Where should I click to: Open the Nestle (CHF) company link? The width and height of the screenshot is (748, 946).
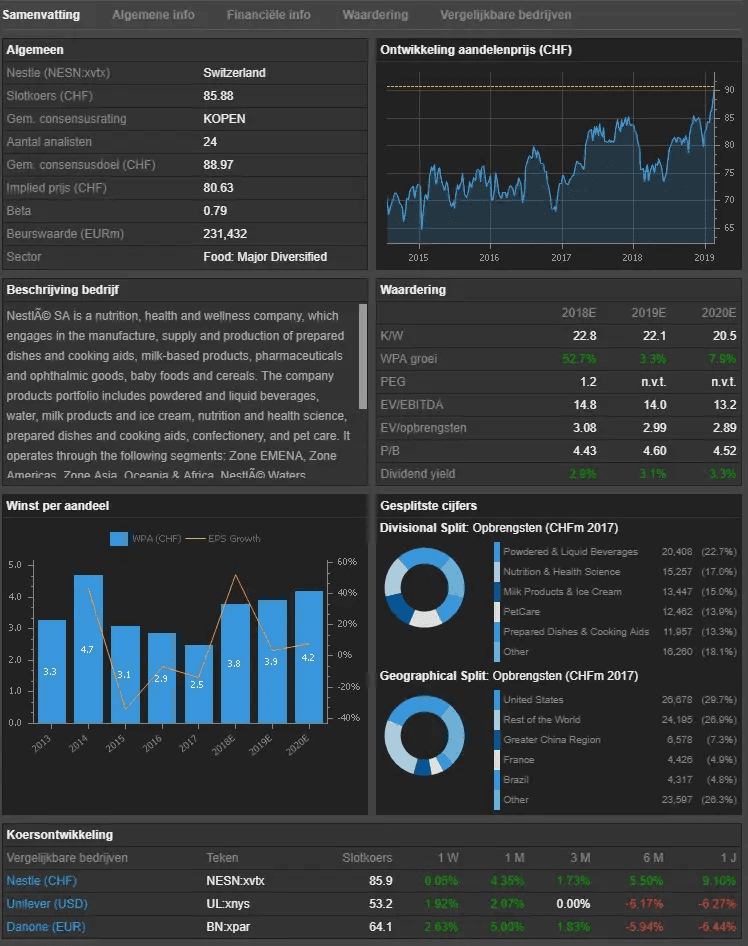pyautogui.click(x=41, y=881)
